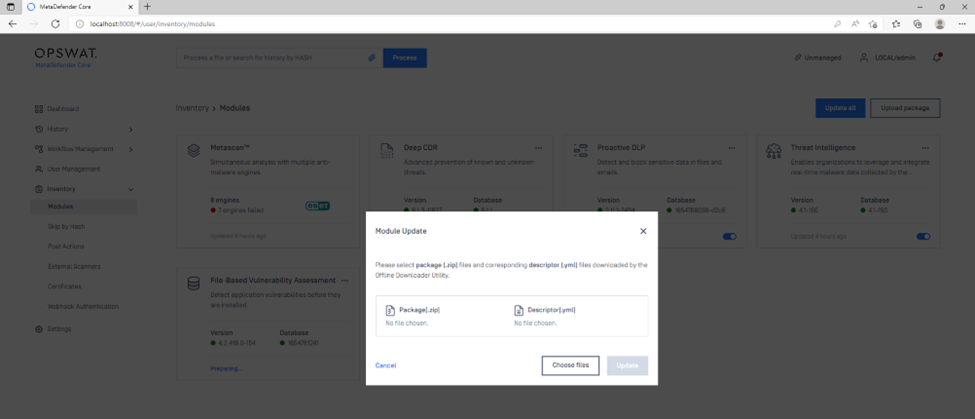Open the LOCAL/admin user menu

click(x=887, y=58)
